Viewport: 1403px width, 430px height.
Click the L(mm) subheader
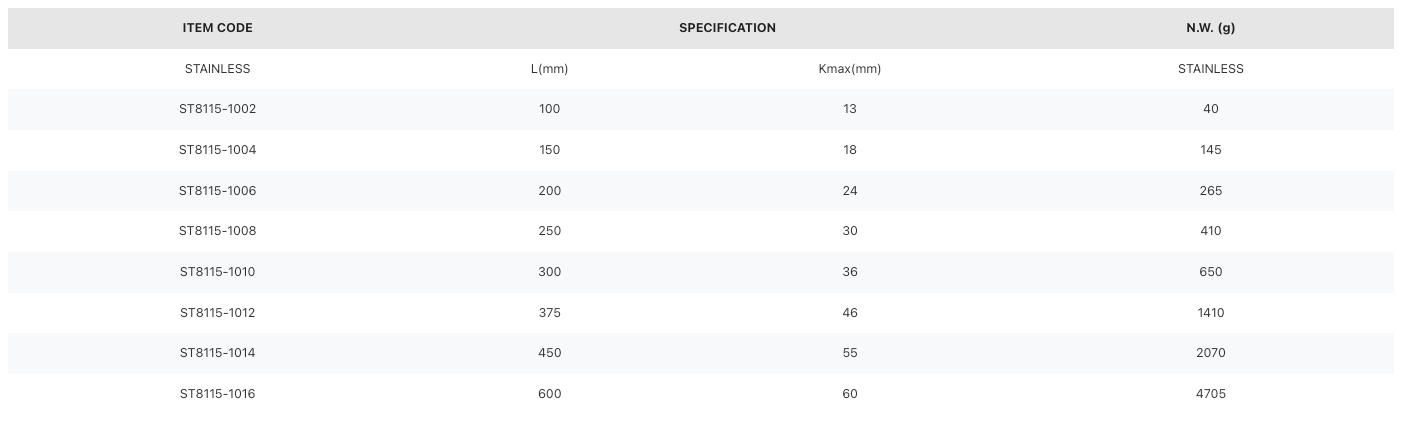(549, 69)
